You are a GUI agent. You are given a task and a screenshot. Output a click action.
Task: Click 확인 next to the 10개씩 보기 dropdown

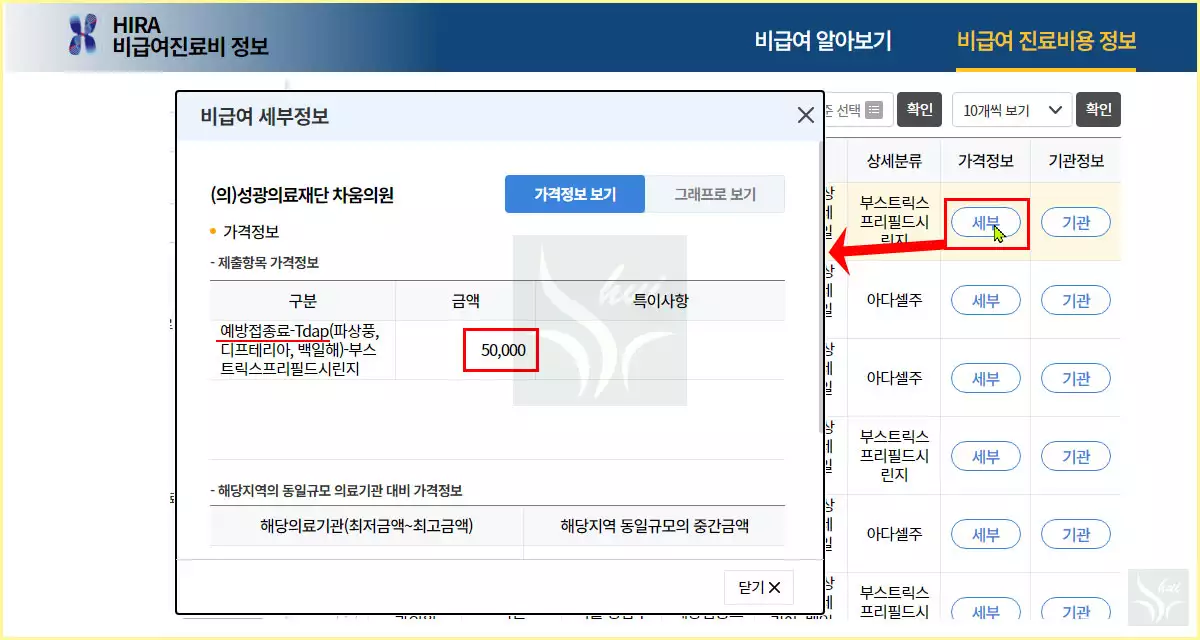click(x=1097, y=110)
